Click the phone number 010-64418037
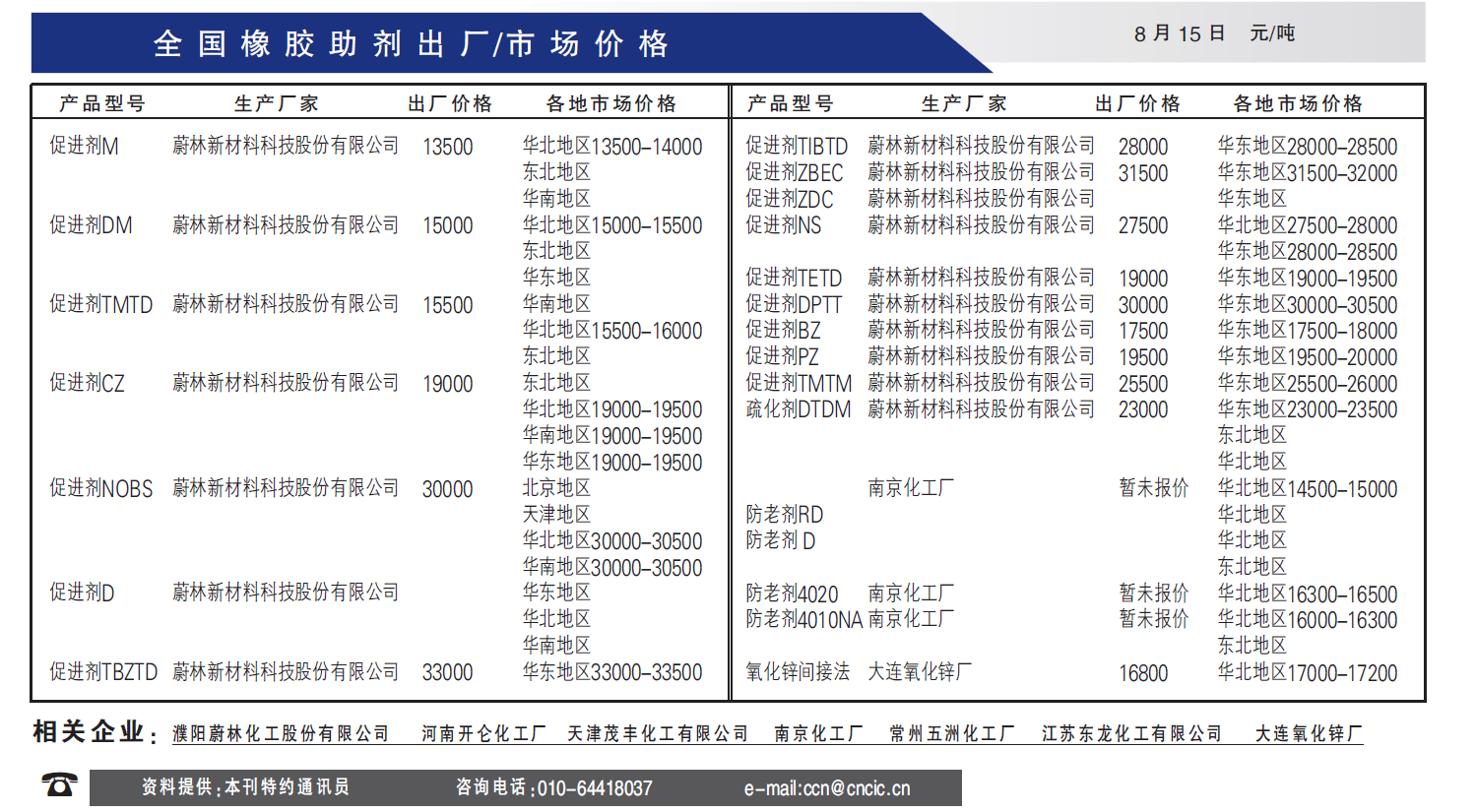1476x812 pixels. coord(595,788)
